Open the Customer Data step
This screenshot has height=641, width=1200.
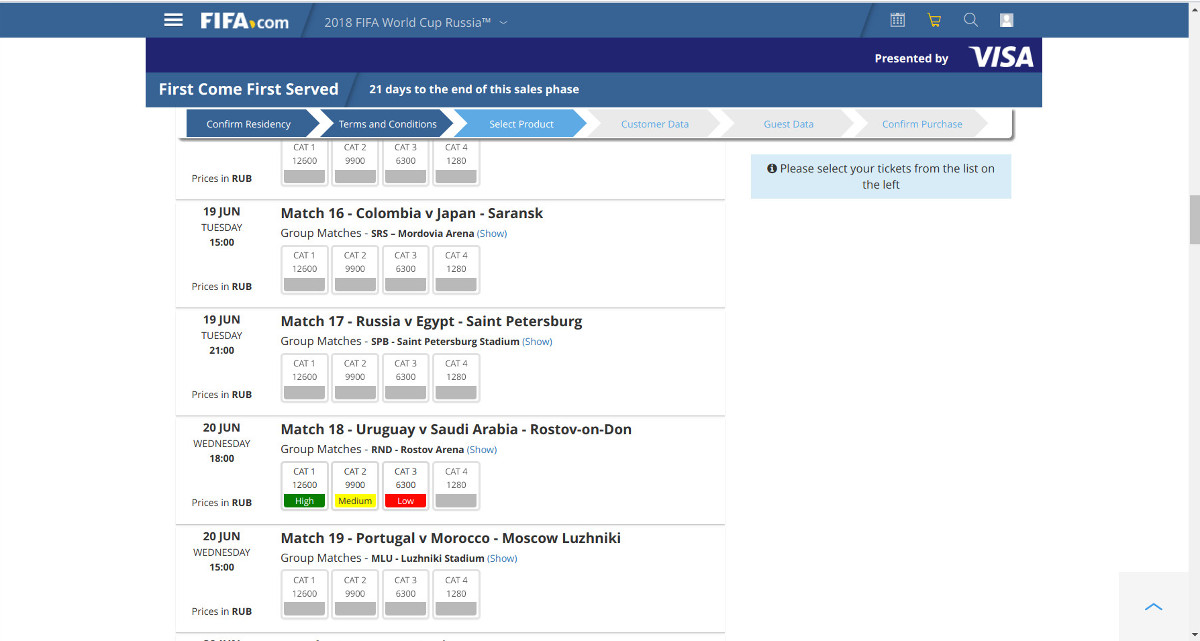tap(655, 124)
